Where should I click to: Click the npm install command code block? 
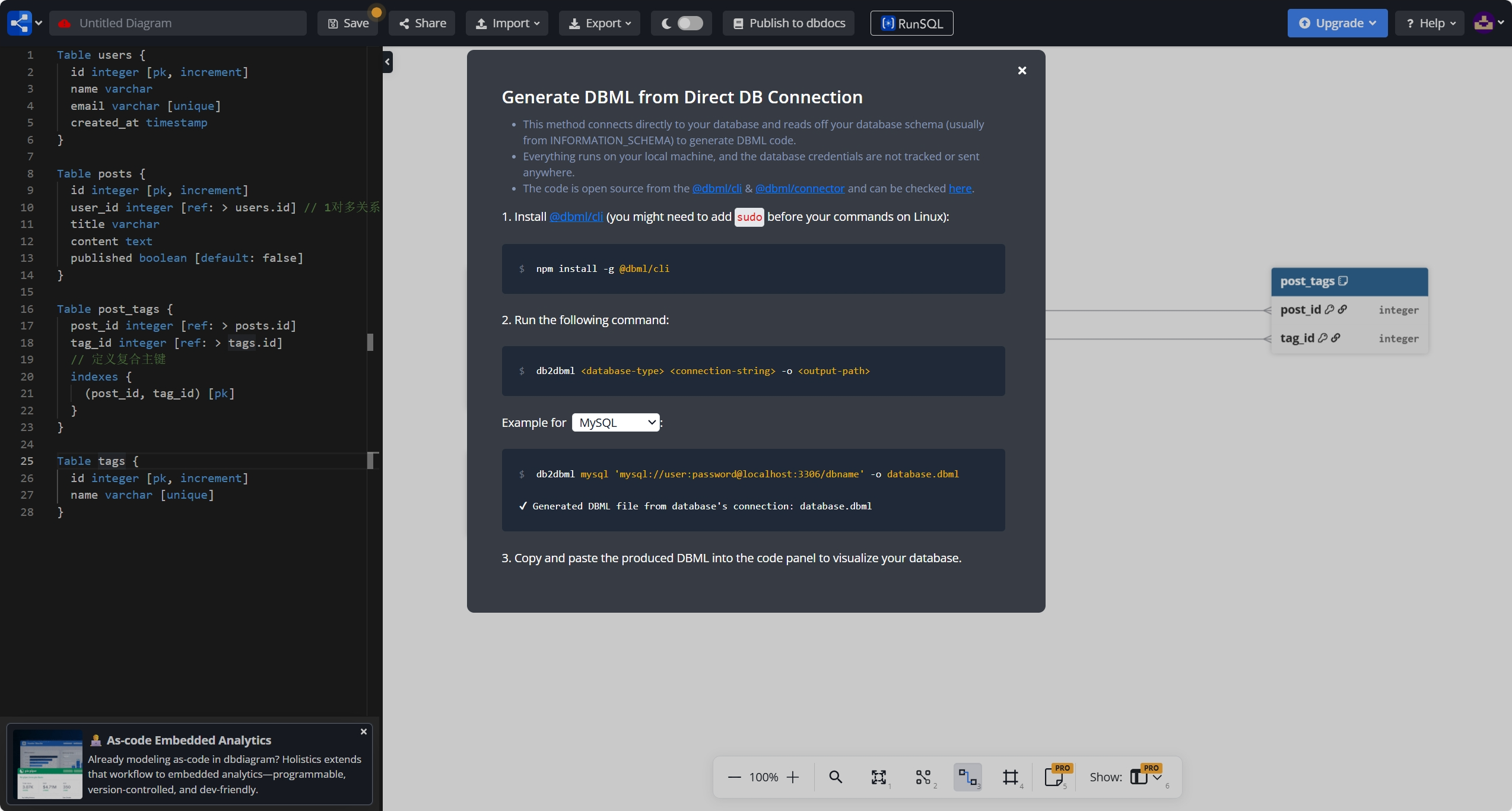[x=753, y=269]
